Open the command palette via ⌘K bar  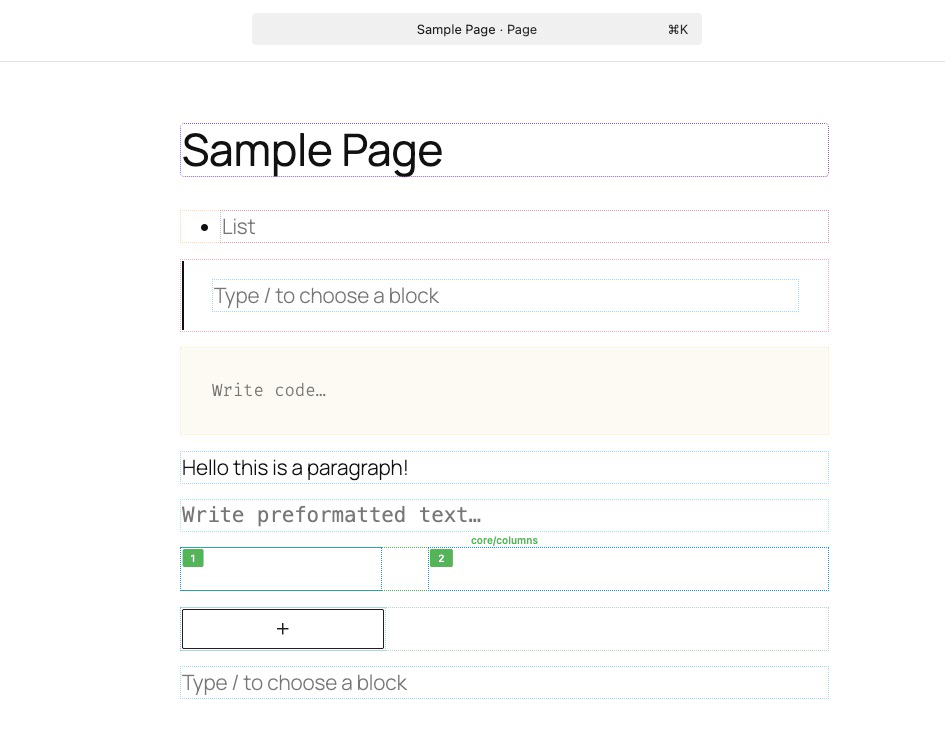point(476,29)
